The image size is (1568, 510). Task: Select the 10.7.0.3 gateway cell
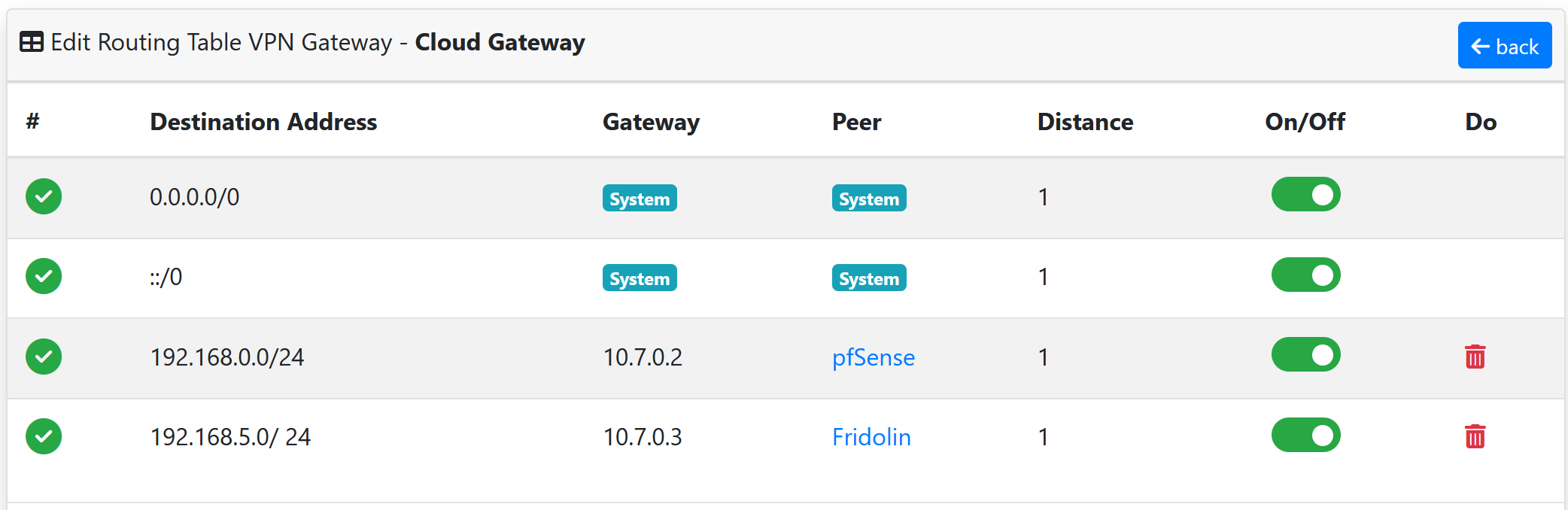[x=643, y=437]
